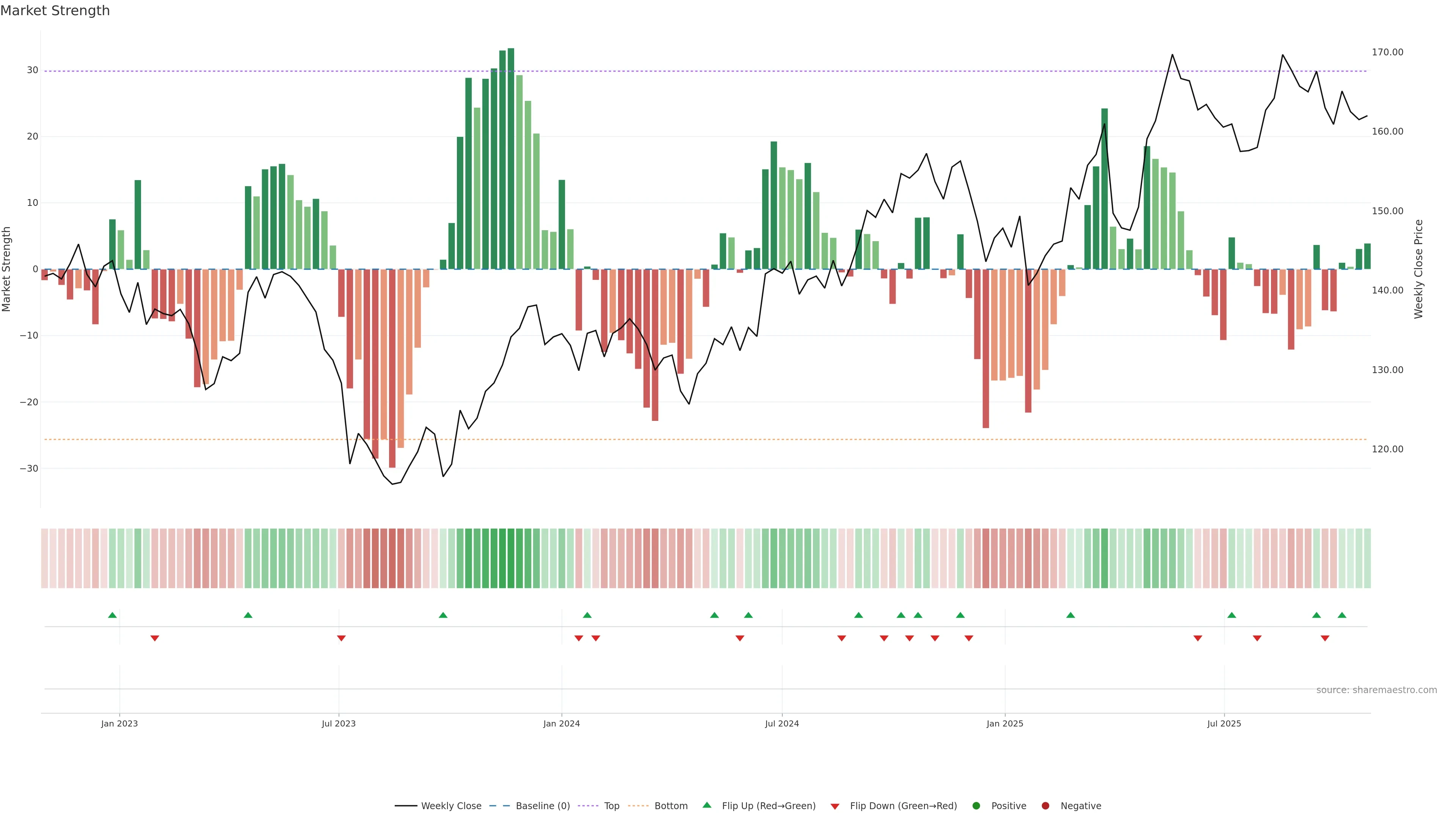
Task: Click flip-down marker at Jul 2023
Action: point(341,638)
